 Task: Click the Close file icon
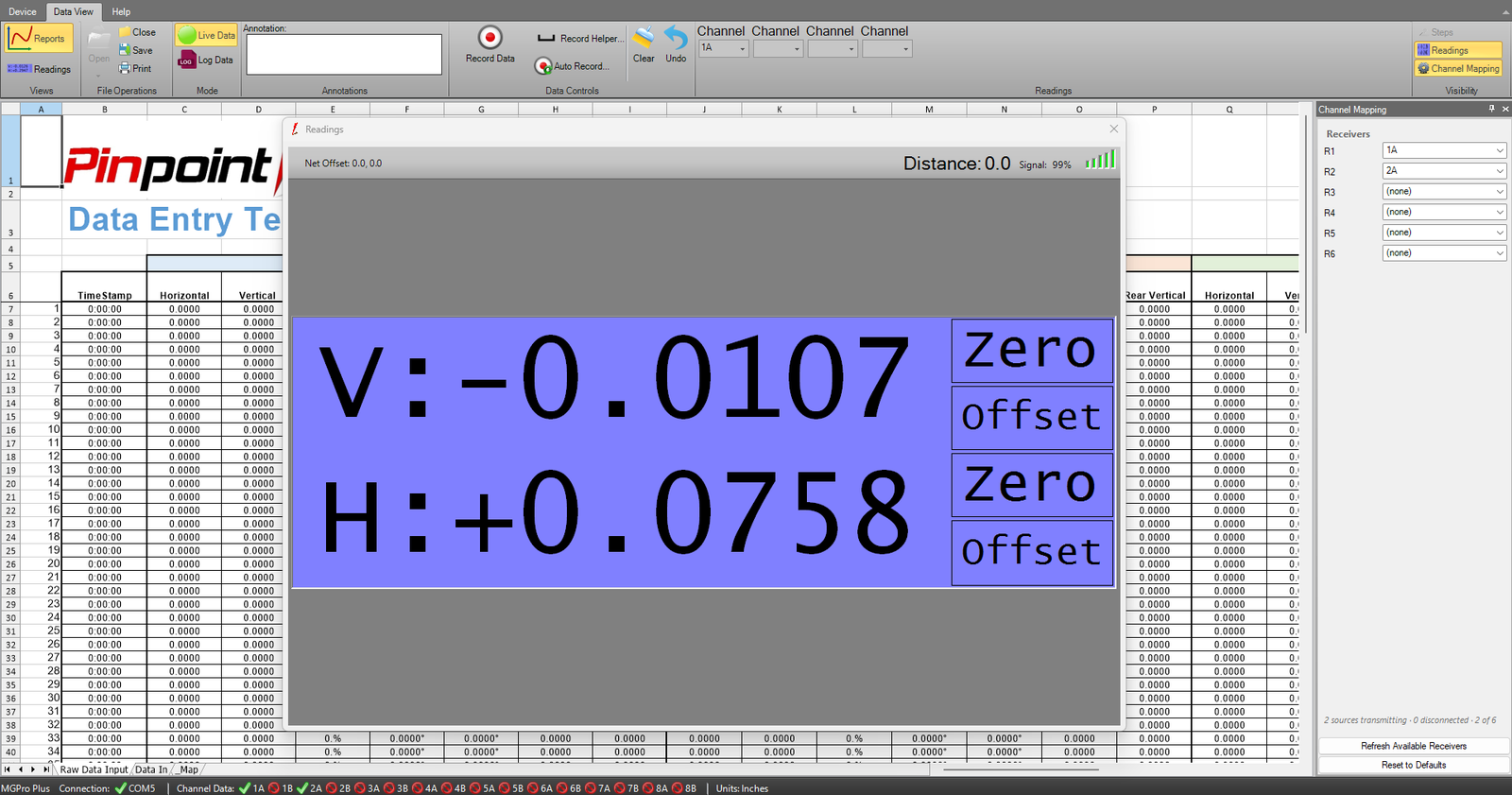(125, 32)
